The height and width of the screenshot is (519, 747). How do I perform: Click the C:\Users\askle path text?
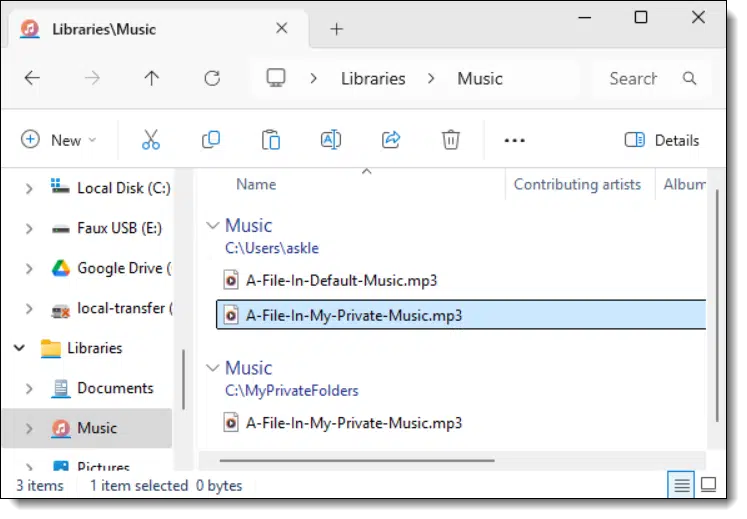click(x=272, y=248)
